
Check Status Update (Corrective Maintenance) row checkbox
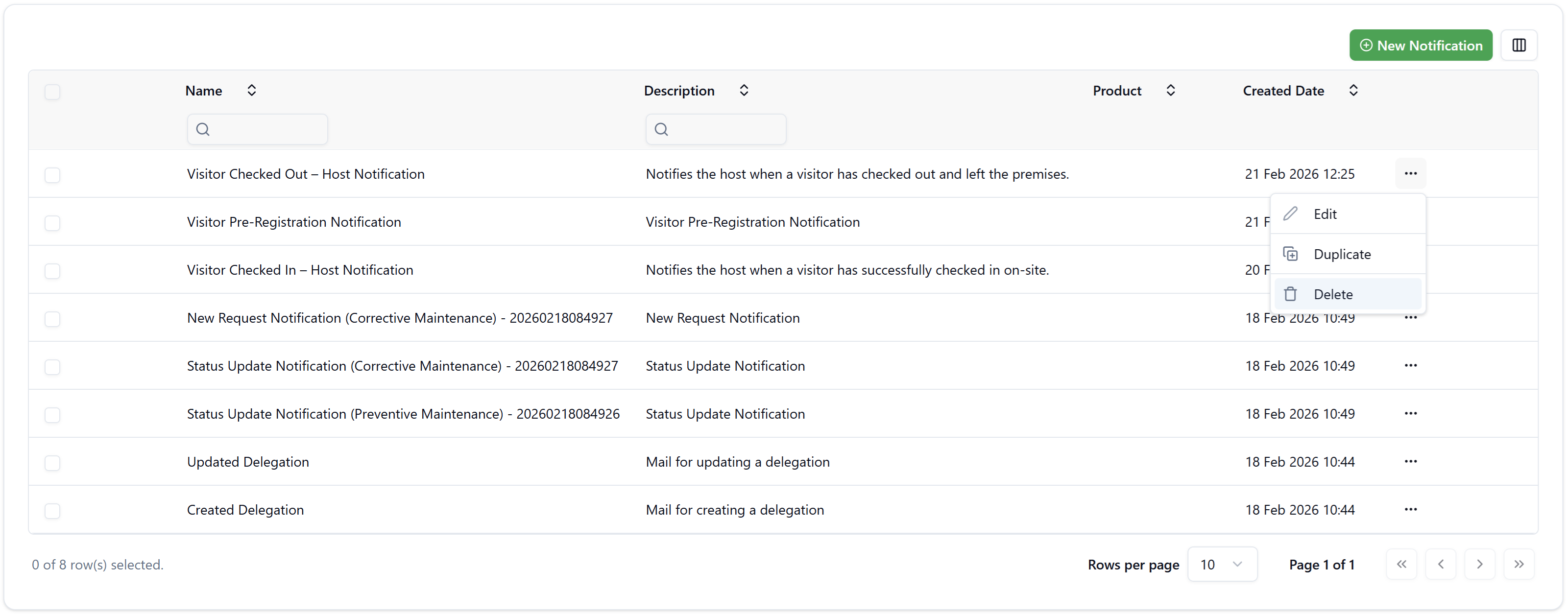point(52,367)
